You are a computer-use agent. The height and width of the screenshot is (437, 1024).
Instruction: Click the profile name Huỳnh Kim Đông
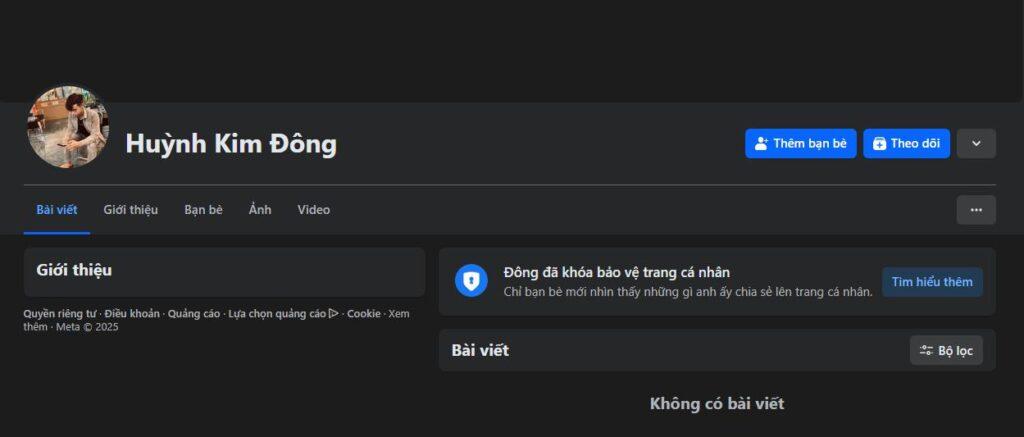[231, 144]
